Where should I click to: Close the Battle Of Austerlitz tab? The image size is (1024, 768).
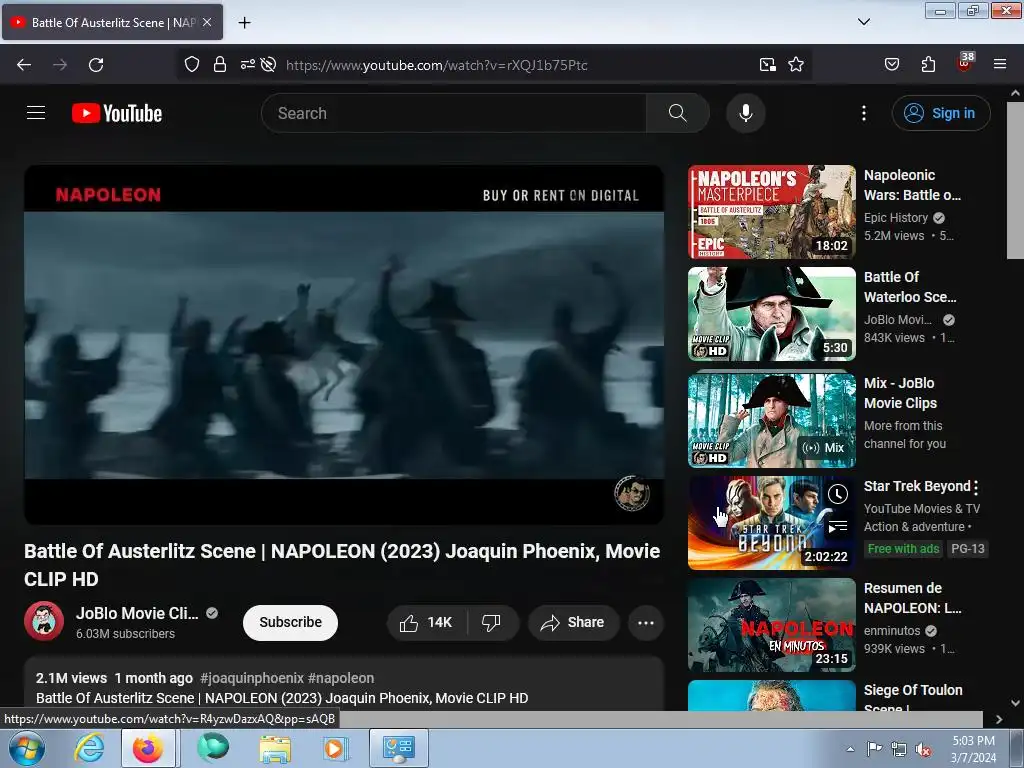point(207,22)
